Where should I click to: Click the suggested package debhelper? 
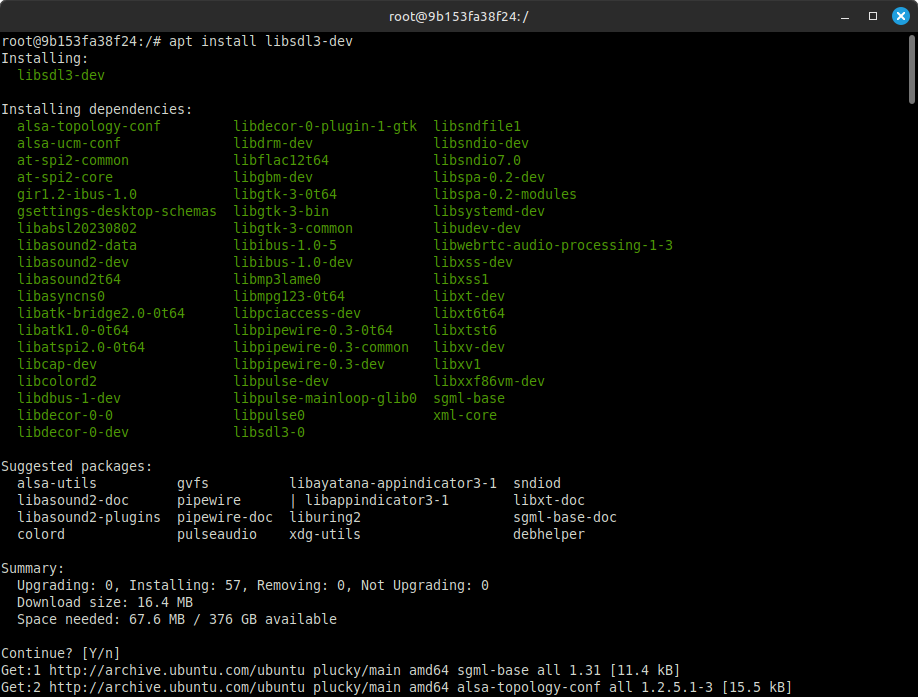[549, 533]
